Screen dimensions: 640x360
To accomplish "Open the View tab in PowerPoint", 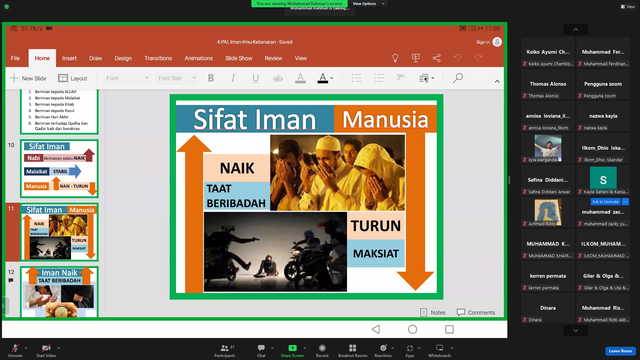I will pyautogui.click(x=301, y=58).
